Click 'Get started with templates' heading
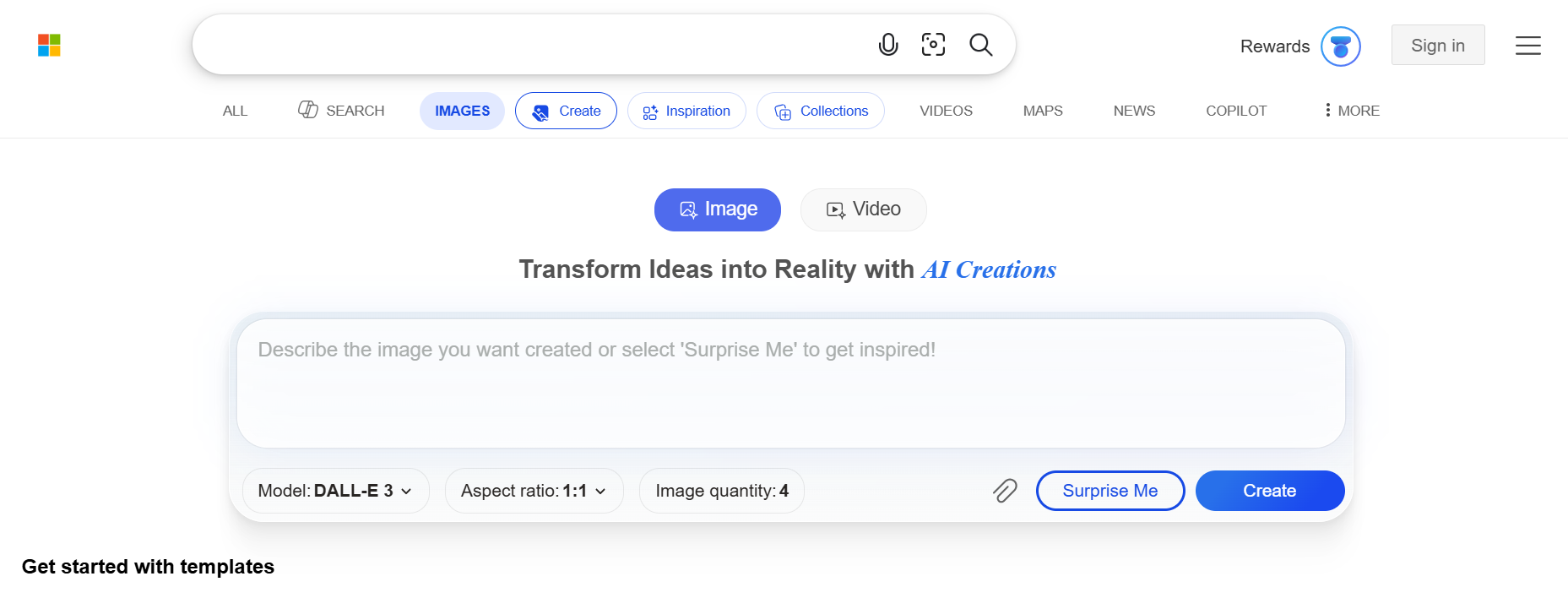This screenshot has height=598, width=1568. click(x=148, y=567)
